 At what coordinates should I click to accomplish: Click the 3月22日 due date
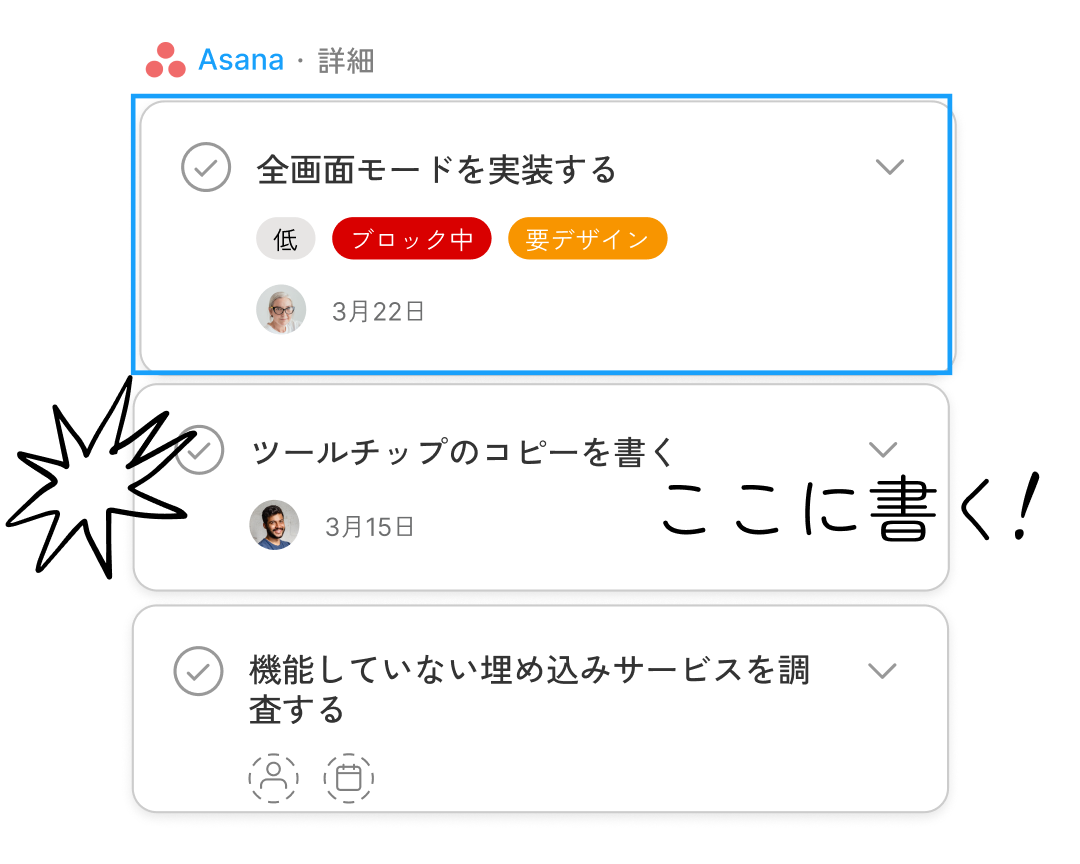click(x=378, y=310)
